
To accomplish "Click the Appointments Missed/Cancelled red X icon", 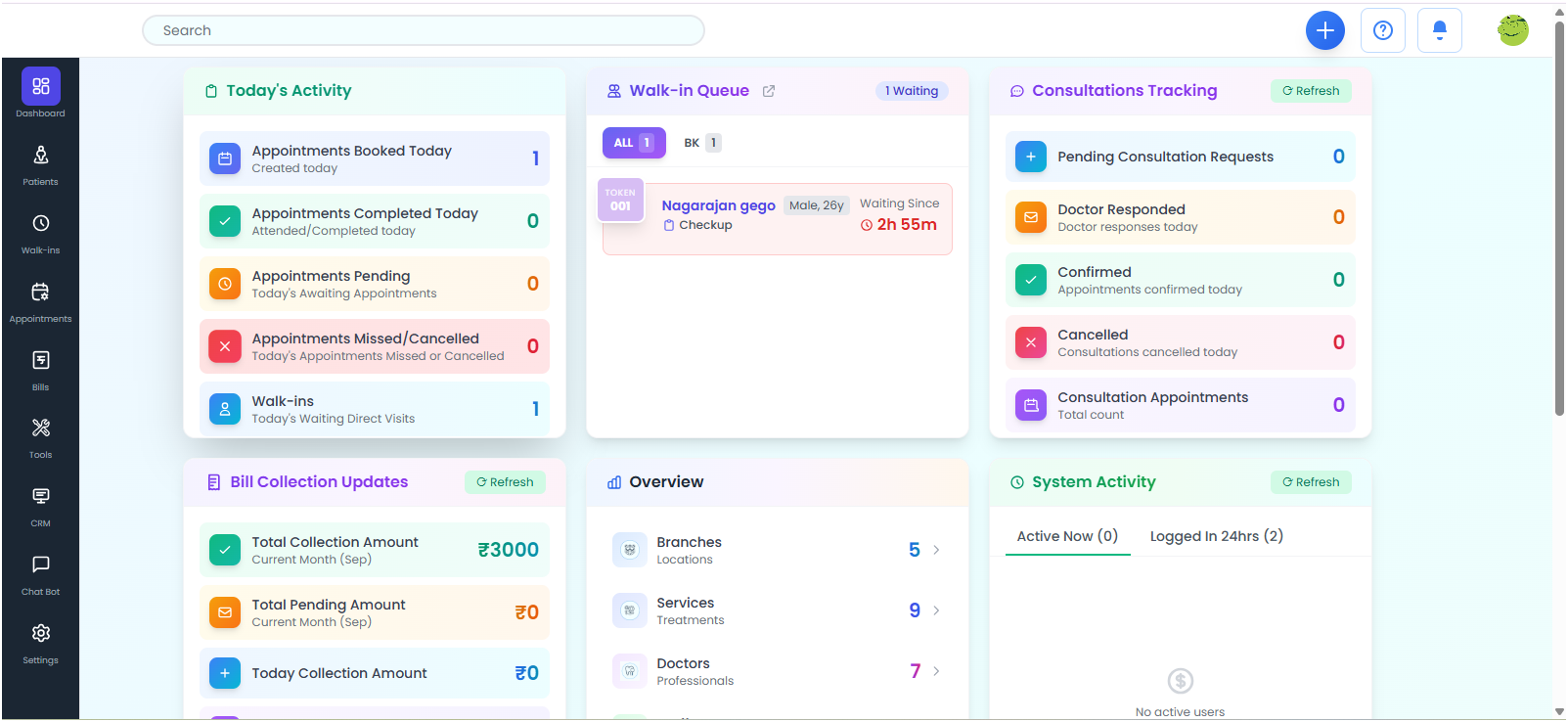I will [225, 346].
